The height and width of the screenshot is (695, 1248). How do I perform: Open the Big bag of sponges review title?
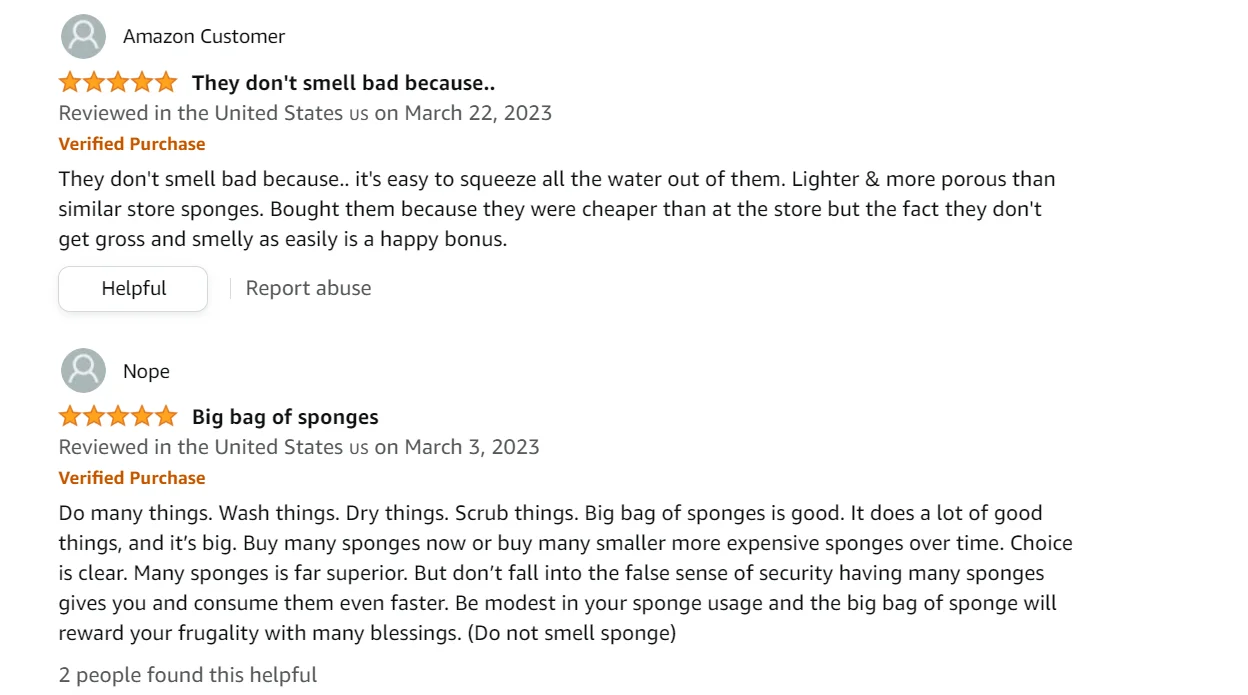click(x=285, y=417)
